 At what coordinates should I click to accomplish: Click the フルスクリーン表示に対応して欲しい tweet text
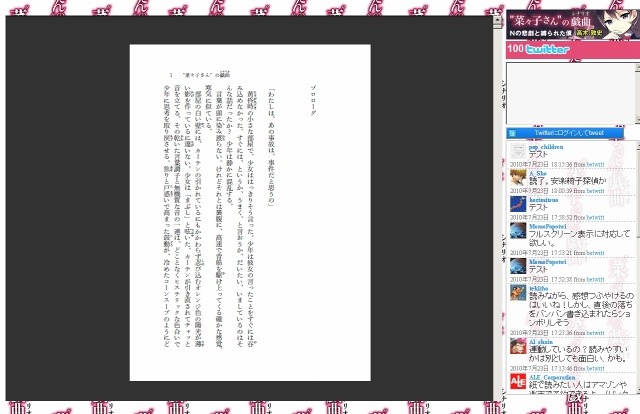pyautogui.click(x=580, y=238)
